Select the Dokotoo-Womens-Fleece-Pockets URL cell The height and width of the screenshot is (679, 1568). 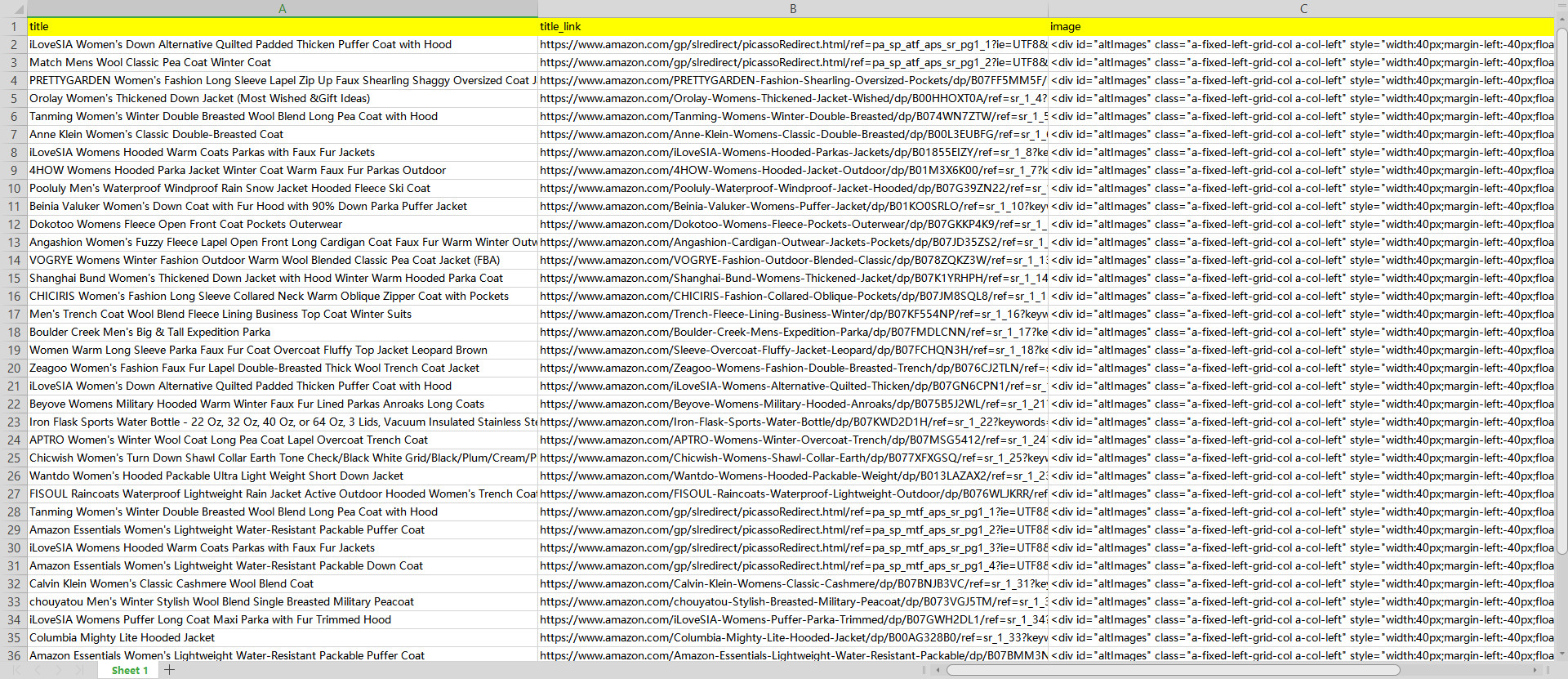792,224
